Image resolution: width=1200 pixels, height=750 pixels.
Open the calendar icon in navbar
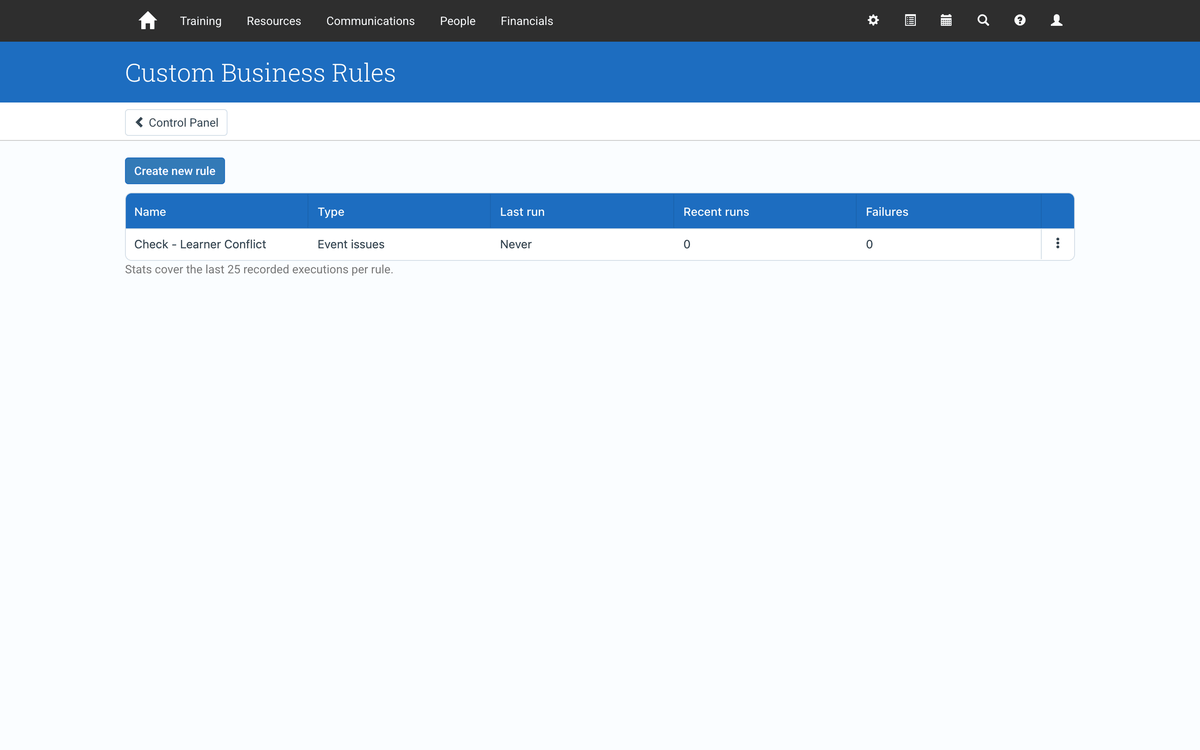[946, 20]
